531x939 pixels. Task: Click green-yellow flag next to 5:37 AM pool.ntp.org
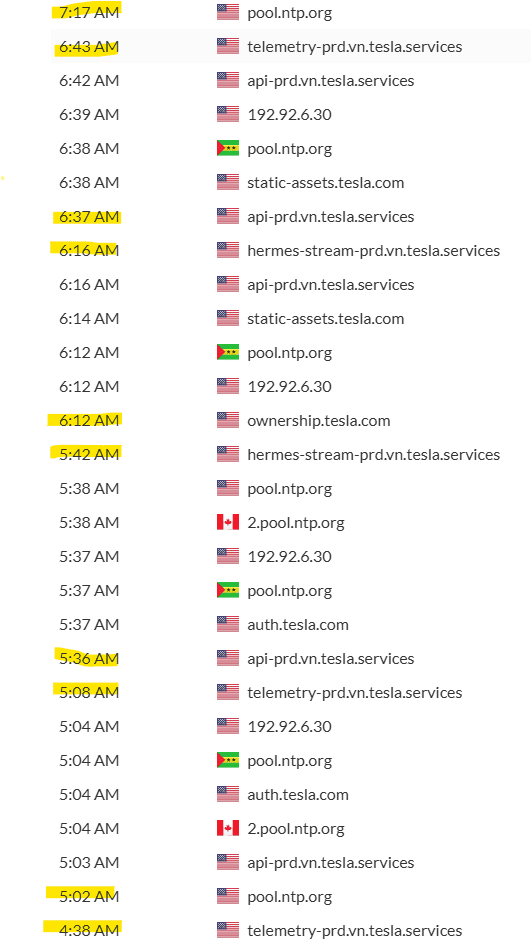(x=227, y=590)
